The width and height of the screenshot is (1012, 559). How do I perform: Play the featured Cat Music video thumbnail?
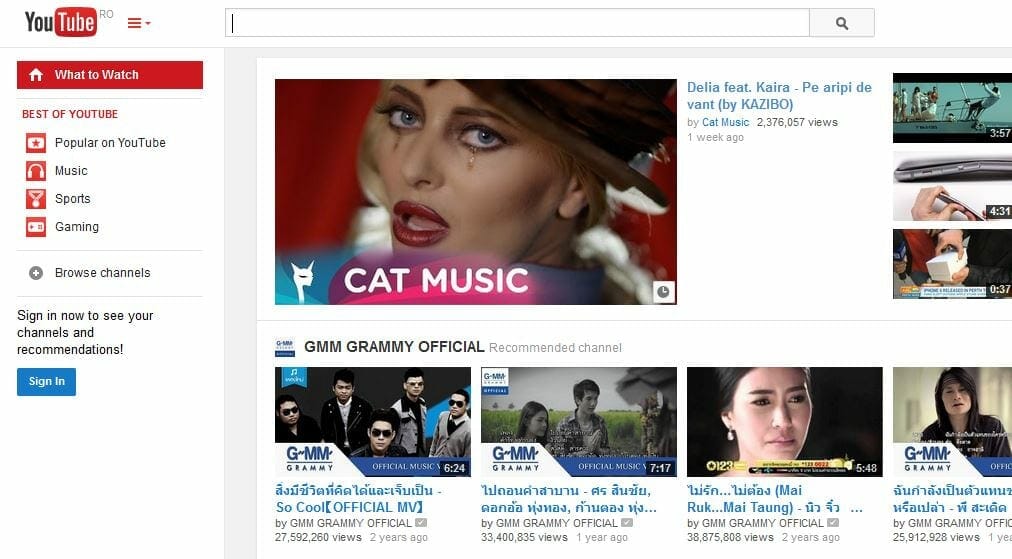[475, 190]
